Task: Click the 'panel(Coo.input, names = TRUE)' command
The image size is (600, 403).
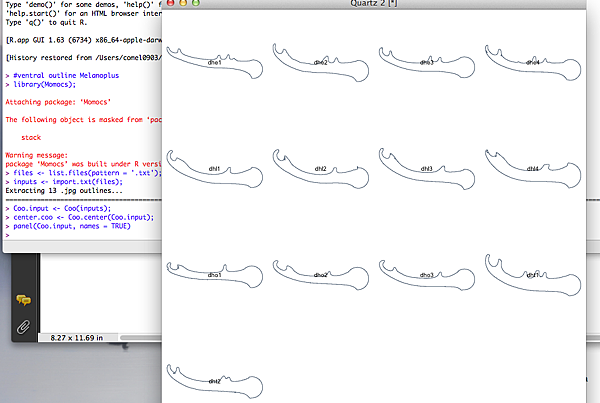Action: click(72, 226)
